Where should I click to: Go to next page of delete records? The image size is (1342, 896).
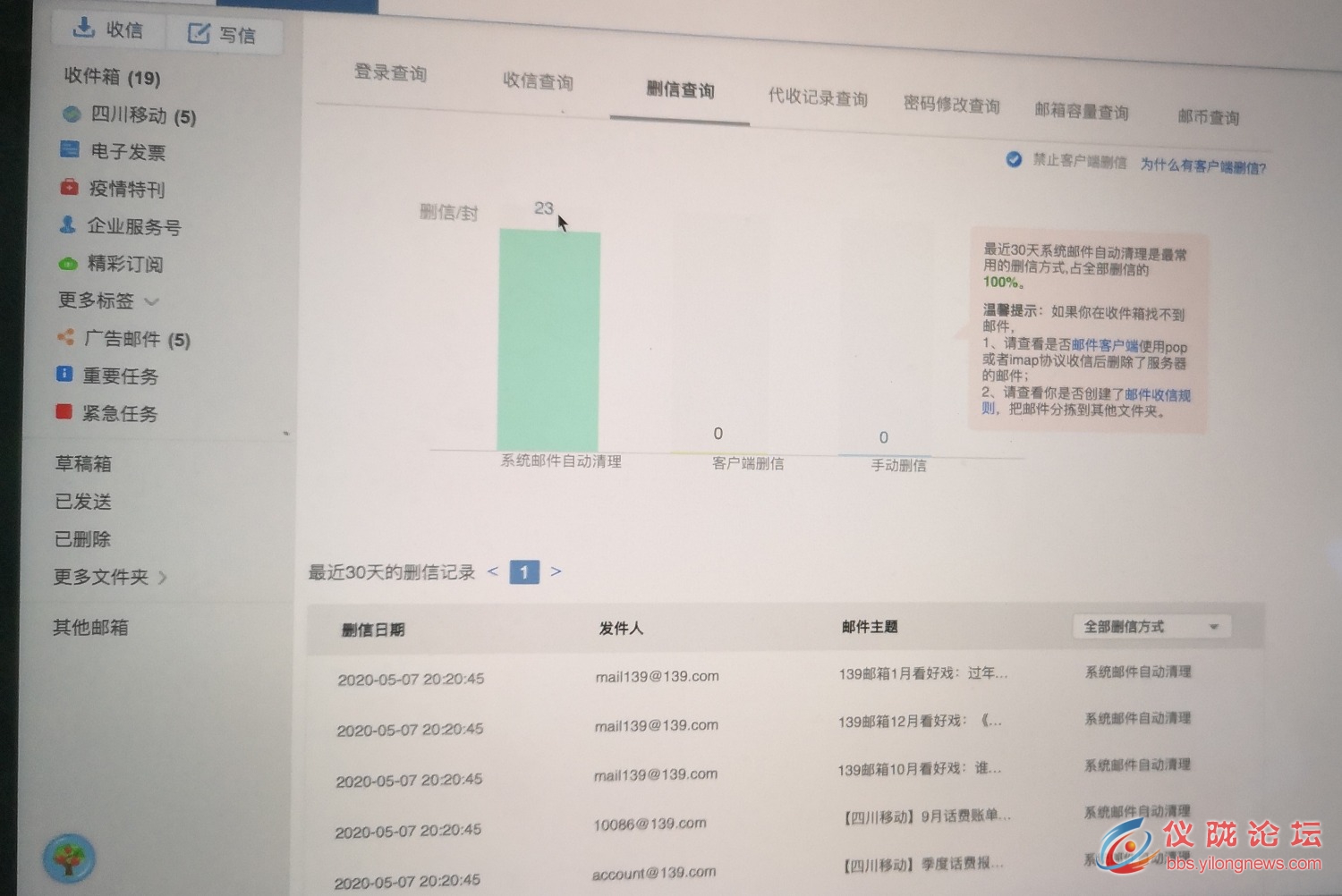[556, 571]
